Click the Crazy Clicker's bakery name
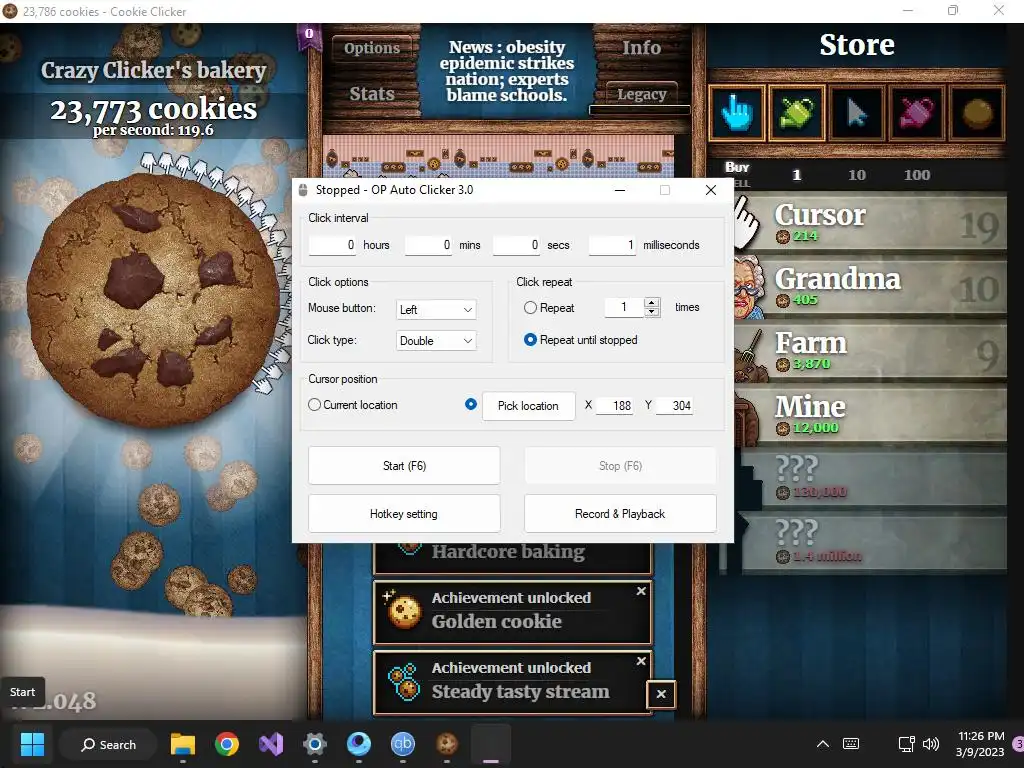 click(x=153, y=71)
